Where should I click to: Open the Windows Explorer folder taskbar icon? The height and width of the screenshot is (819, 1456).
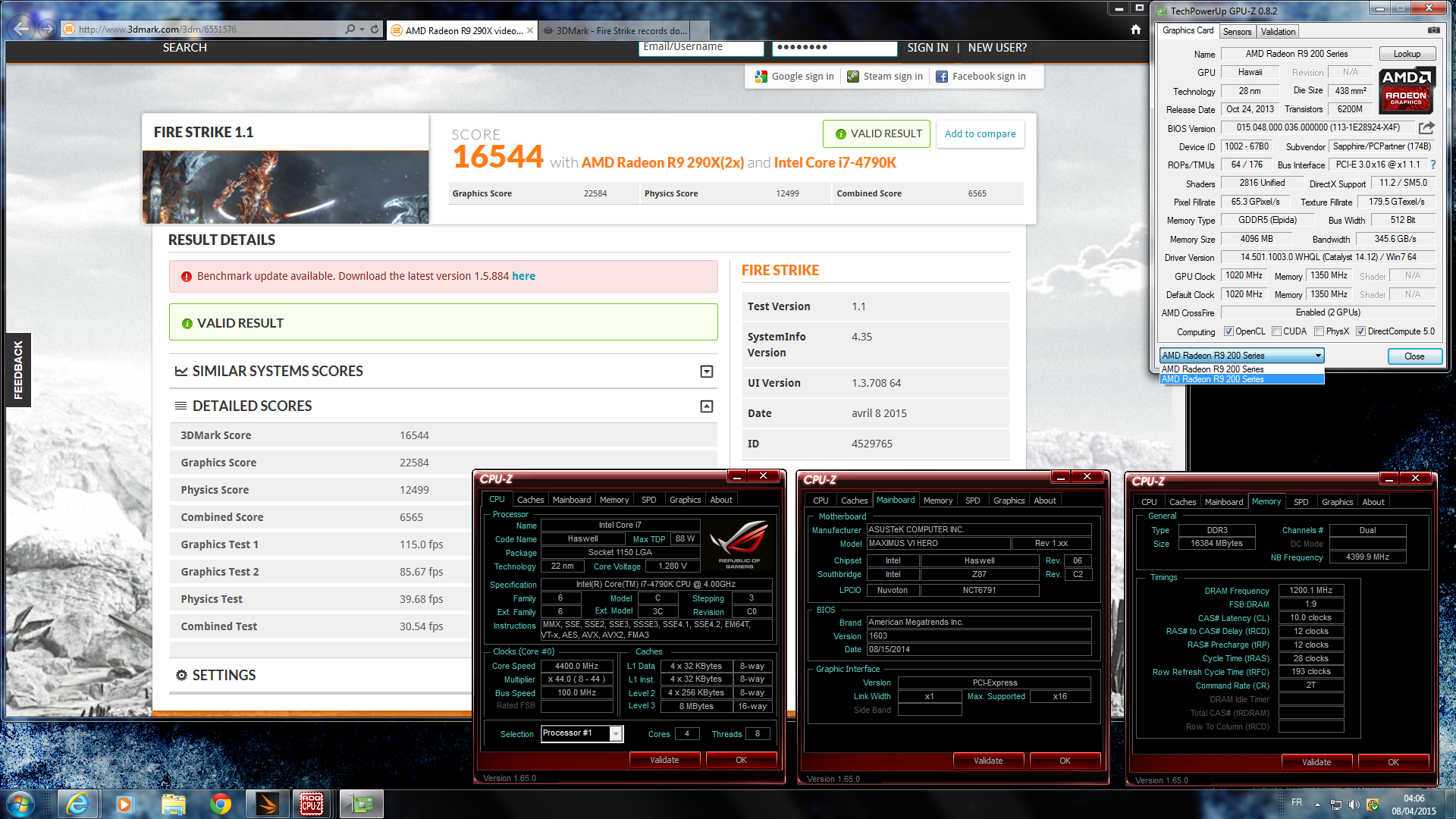click(173, 804)
